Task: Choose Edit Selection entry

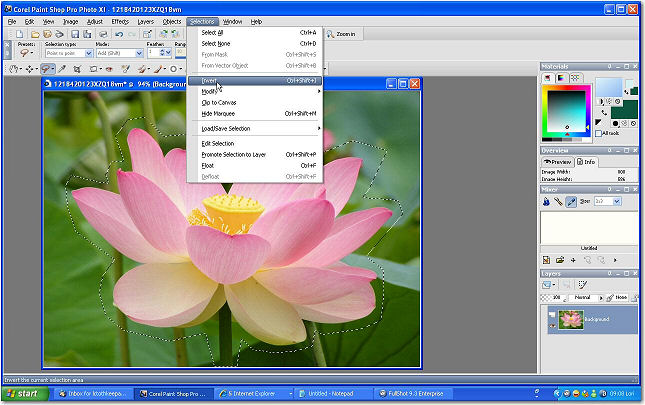Action: pyautogui.click(x=255, y=143)
